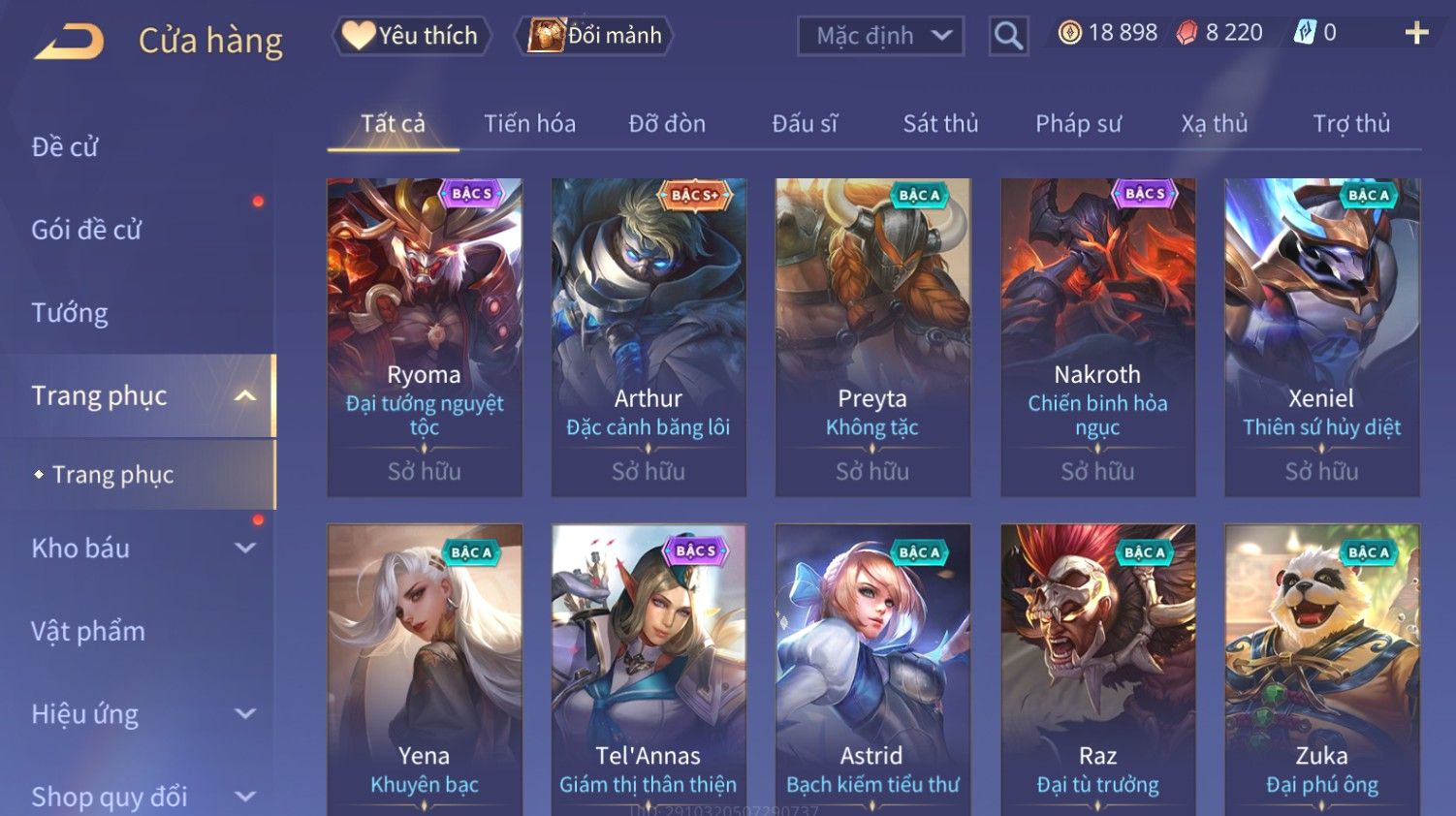This screenshot has width=1456, height=816.
Task: Switch to the Sát thủ tab
Action: 940,124
